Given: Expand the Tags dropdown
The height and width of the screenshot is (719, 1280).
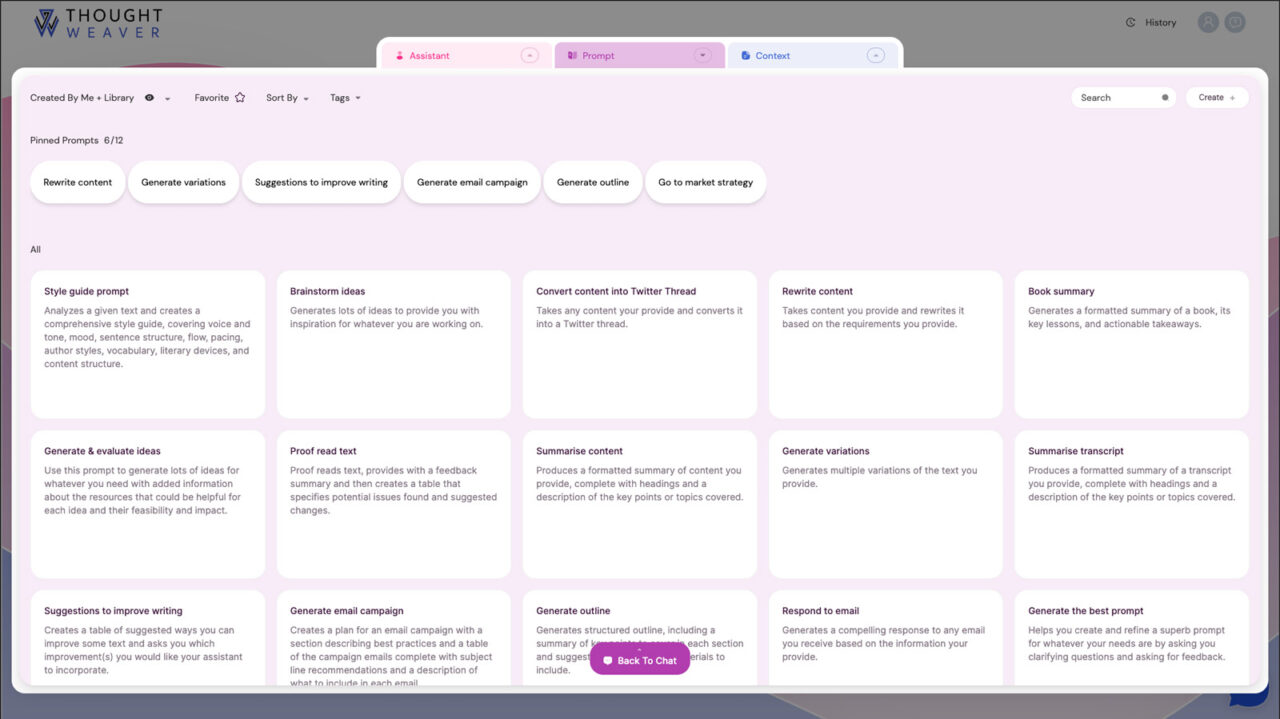Looking at the screenshot, I should pos(345,97).
